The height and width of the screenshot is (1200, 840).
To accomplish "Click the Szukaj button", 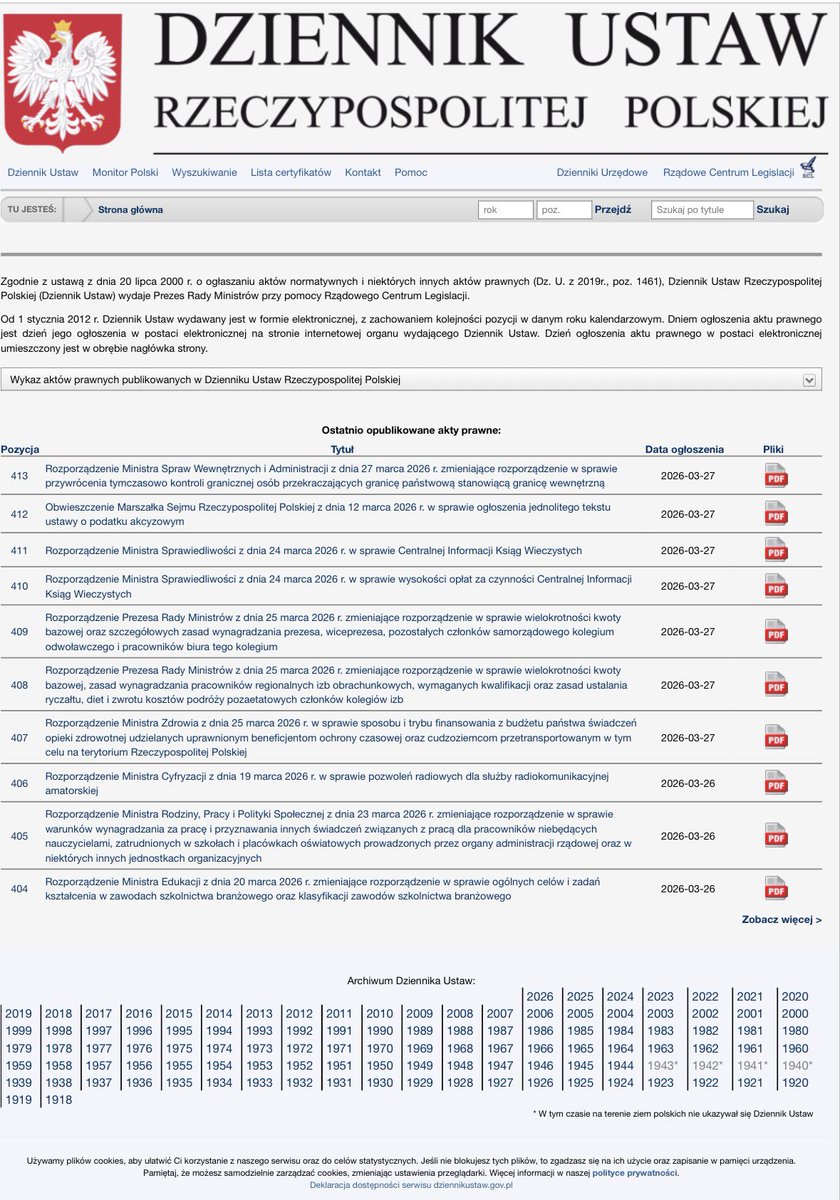I will [773, 210].
